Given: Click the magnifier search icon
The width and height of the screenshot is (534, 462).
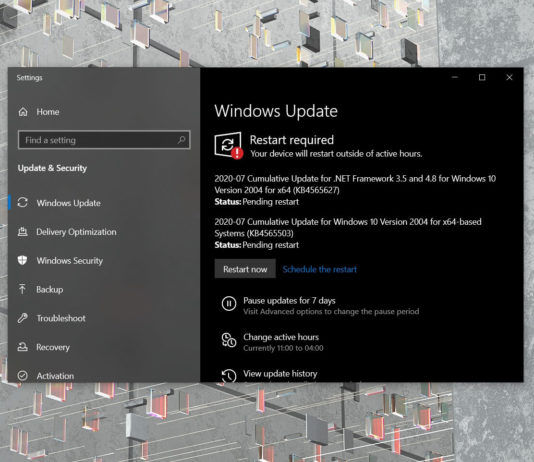Looking at the screenshot, I should click(x=182, y=140).
